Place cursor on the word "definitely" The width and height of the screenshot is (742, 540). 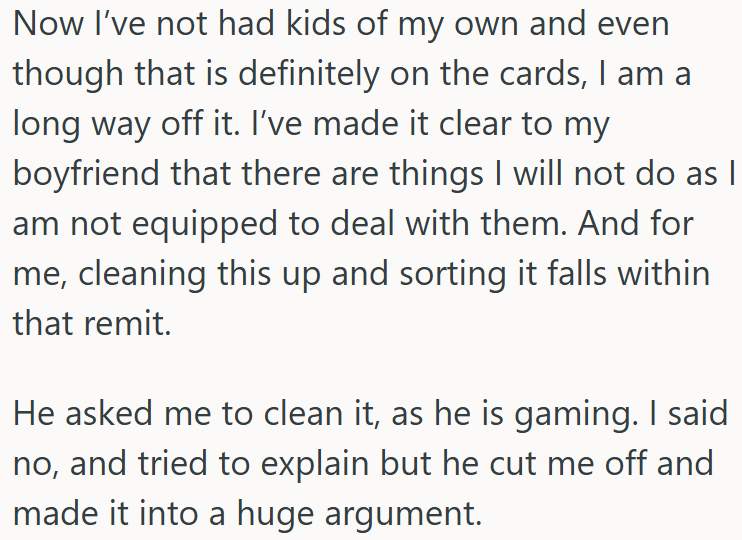[x=308, y=74]
